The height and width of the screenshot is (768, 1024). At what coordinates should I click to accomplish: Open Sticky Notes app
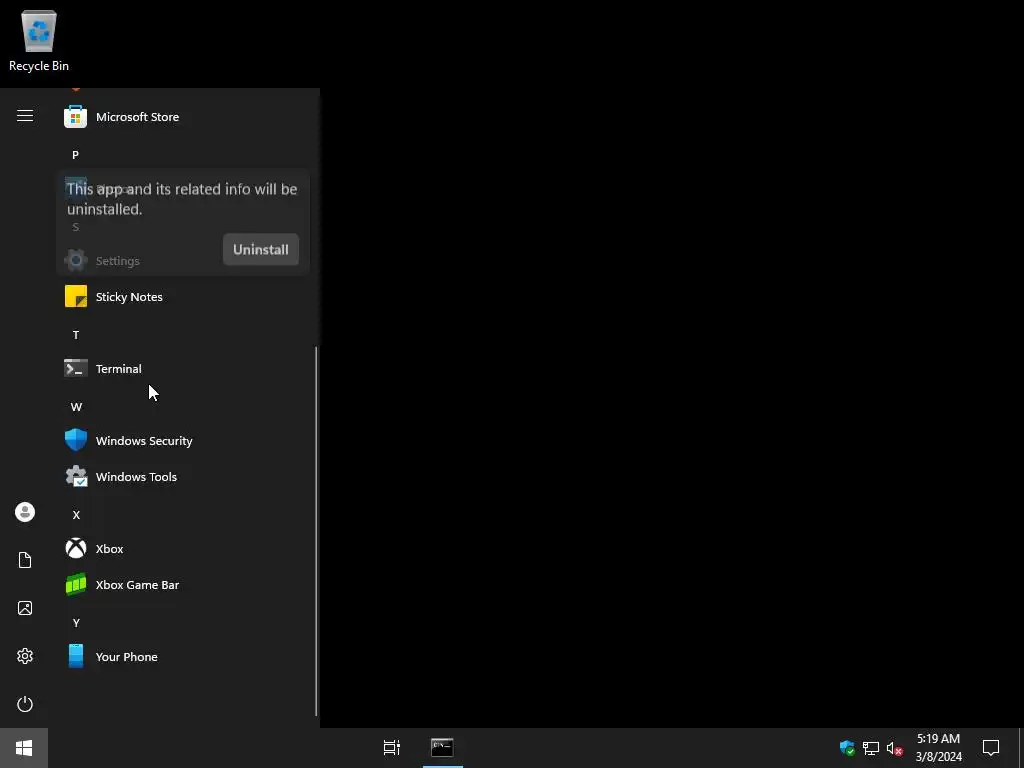183,296
